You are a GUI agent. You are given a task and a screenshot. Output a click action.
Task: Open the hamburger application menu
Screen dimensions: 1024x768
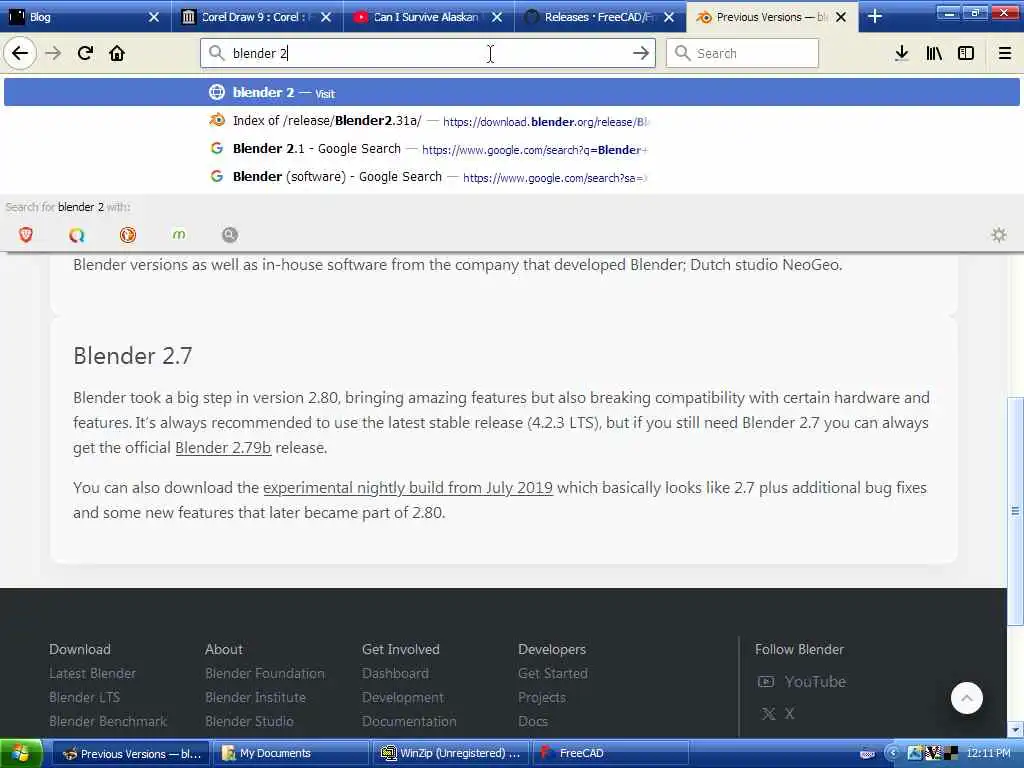tap(1005, 54)
